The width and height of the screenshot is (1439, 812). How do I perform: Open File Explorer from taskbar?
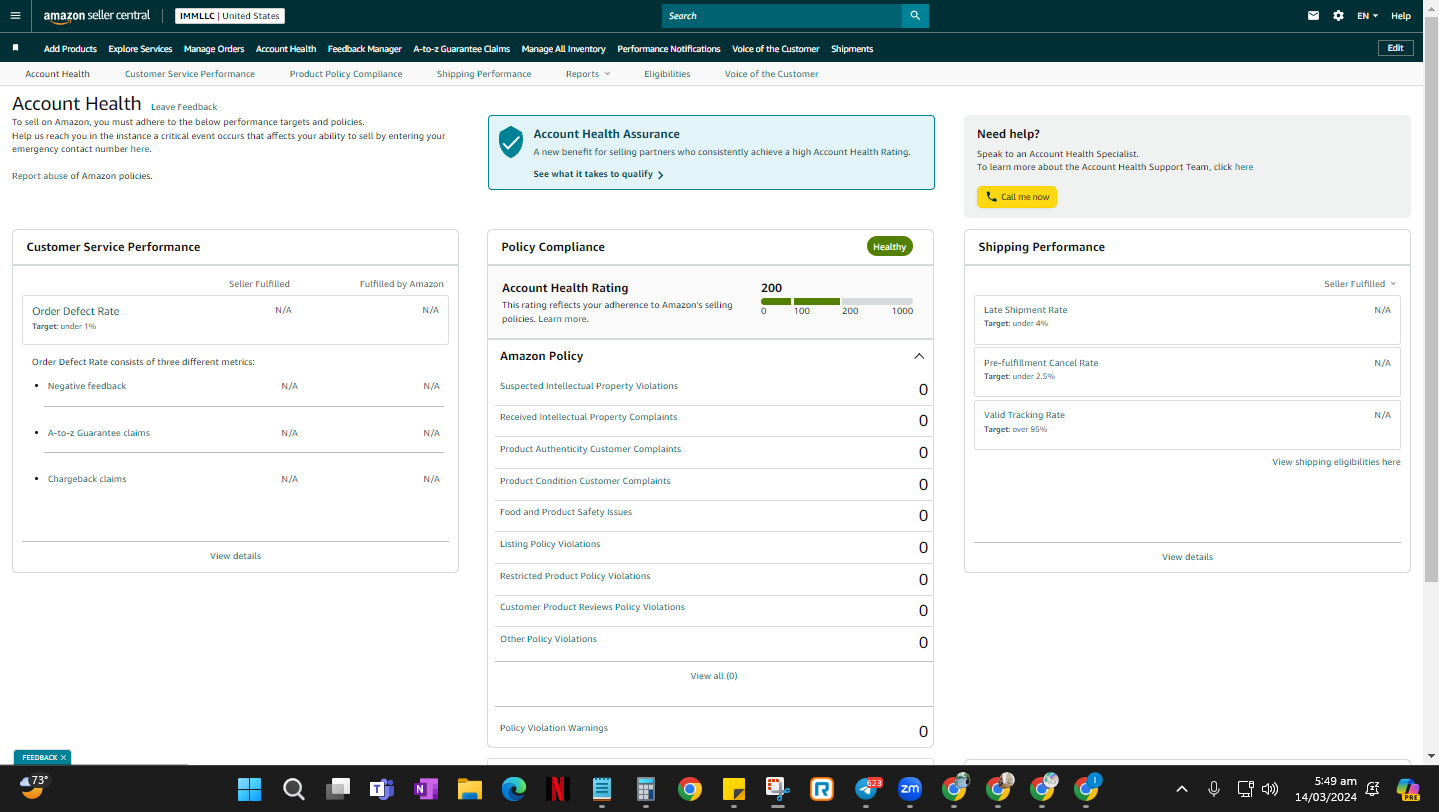[x=469, y=789]
